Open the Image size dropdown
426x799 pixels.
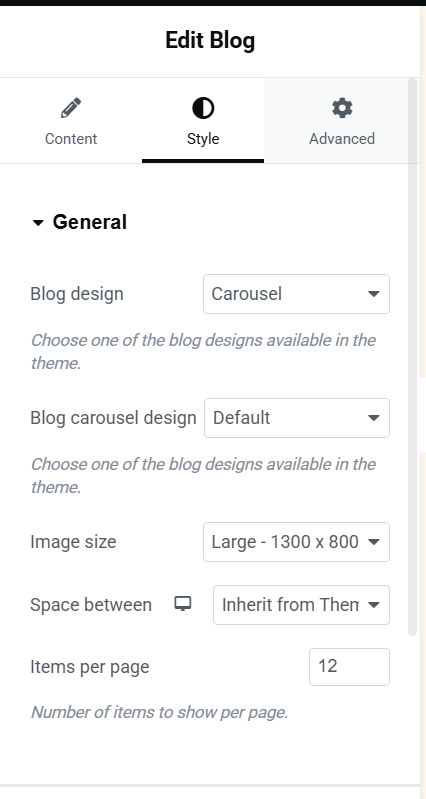(x=297, y=542)
